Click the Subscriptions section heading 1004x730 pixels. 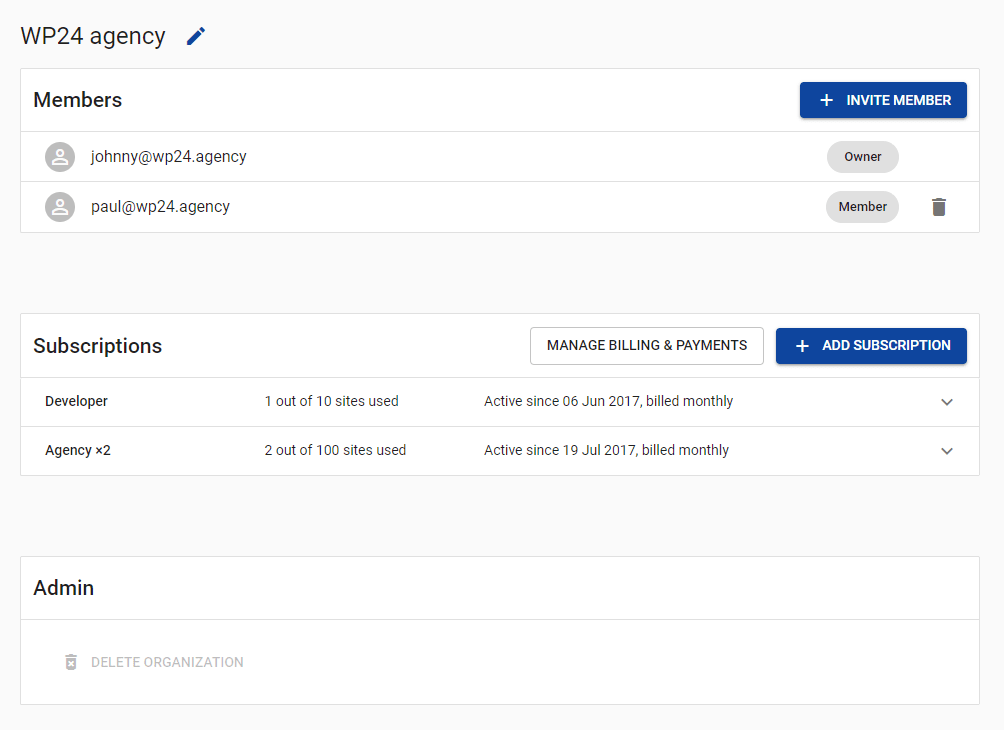pos(97,346)
